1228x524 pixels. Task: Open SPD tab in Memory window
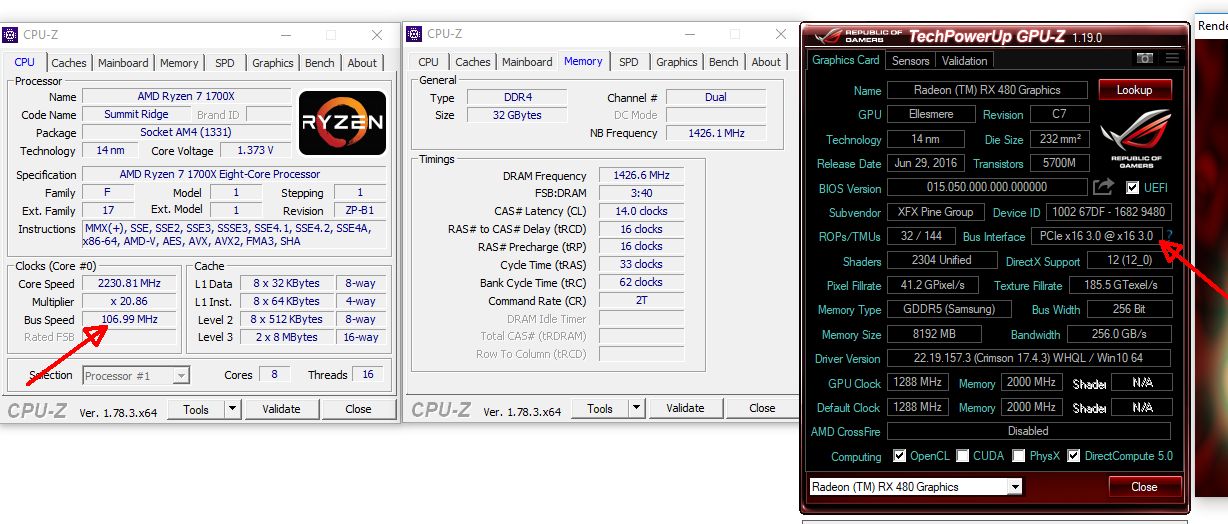point(629,62)
